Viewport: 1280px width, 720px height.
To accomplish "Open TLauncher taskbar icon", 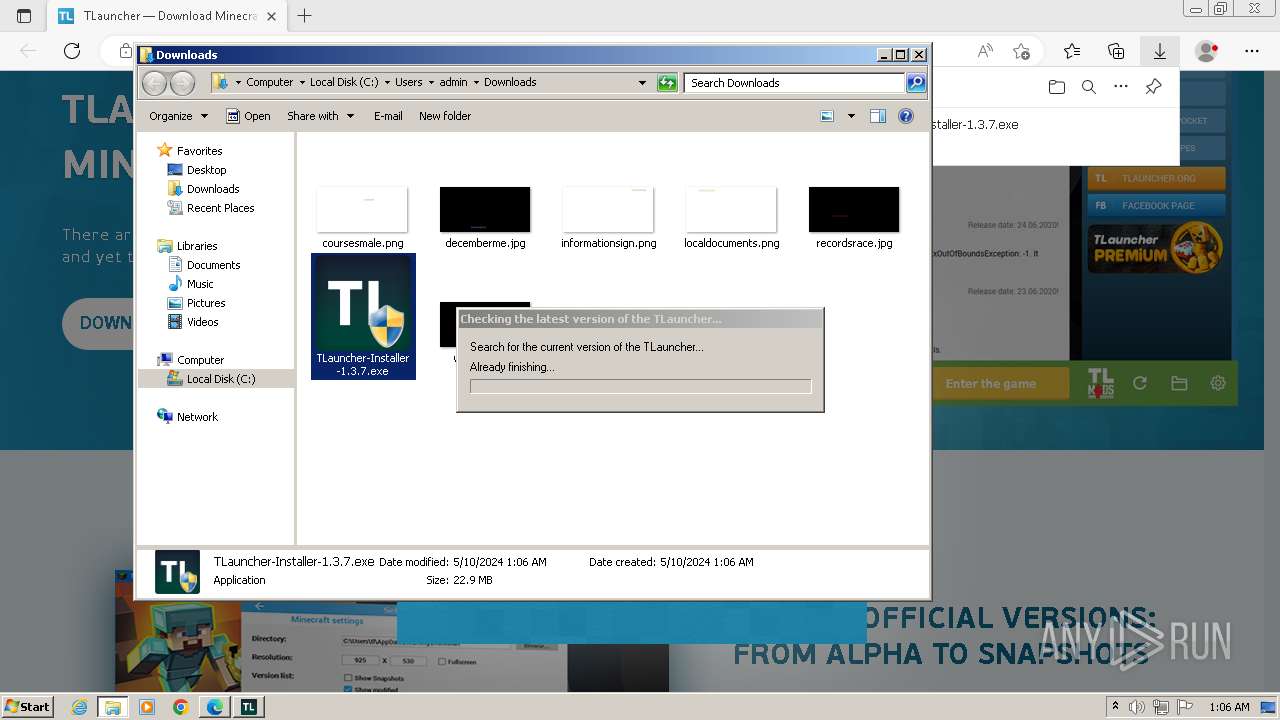I will [248, 707].
